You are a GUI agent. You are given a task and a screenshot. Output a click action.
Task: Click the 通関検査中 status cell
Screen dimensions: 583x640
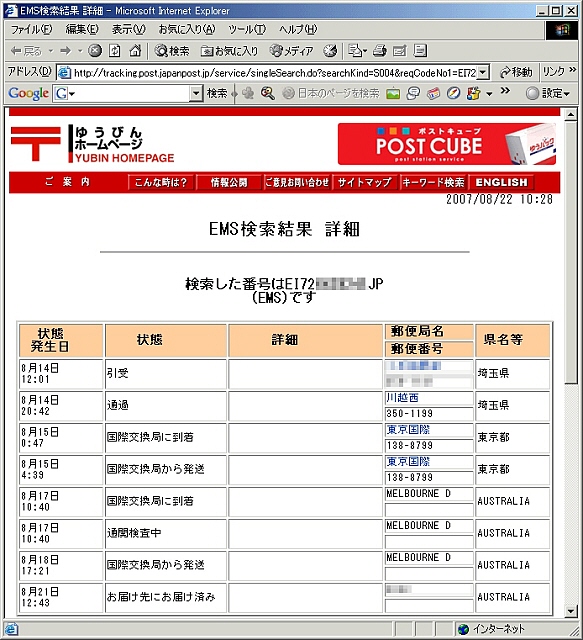coord(166,533)
